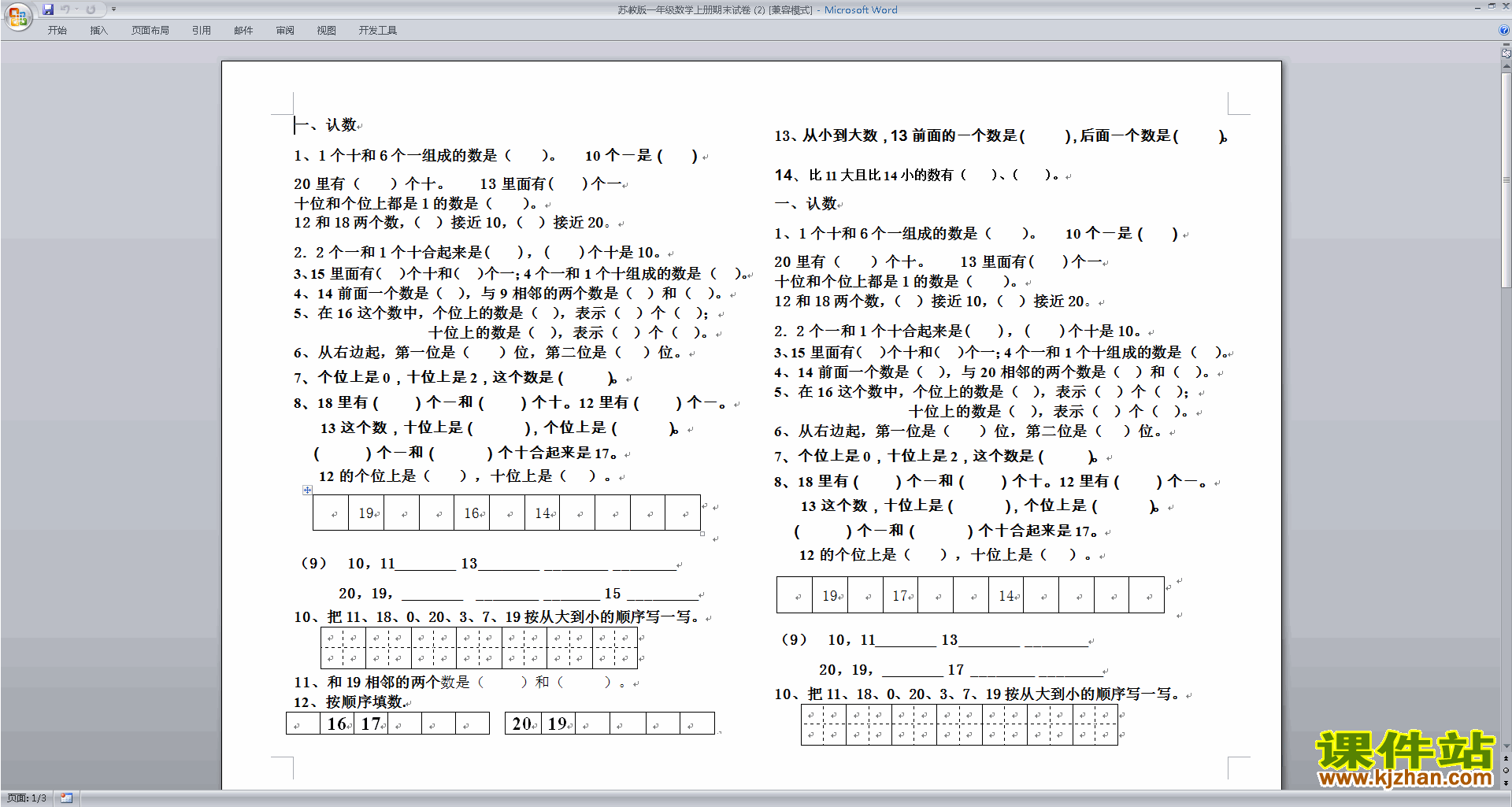
Task: Click the bold 19 cell in bottom table
Action: (x=558, y=724)
